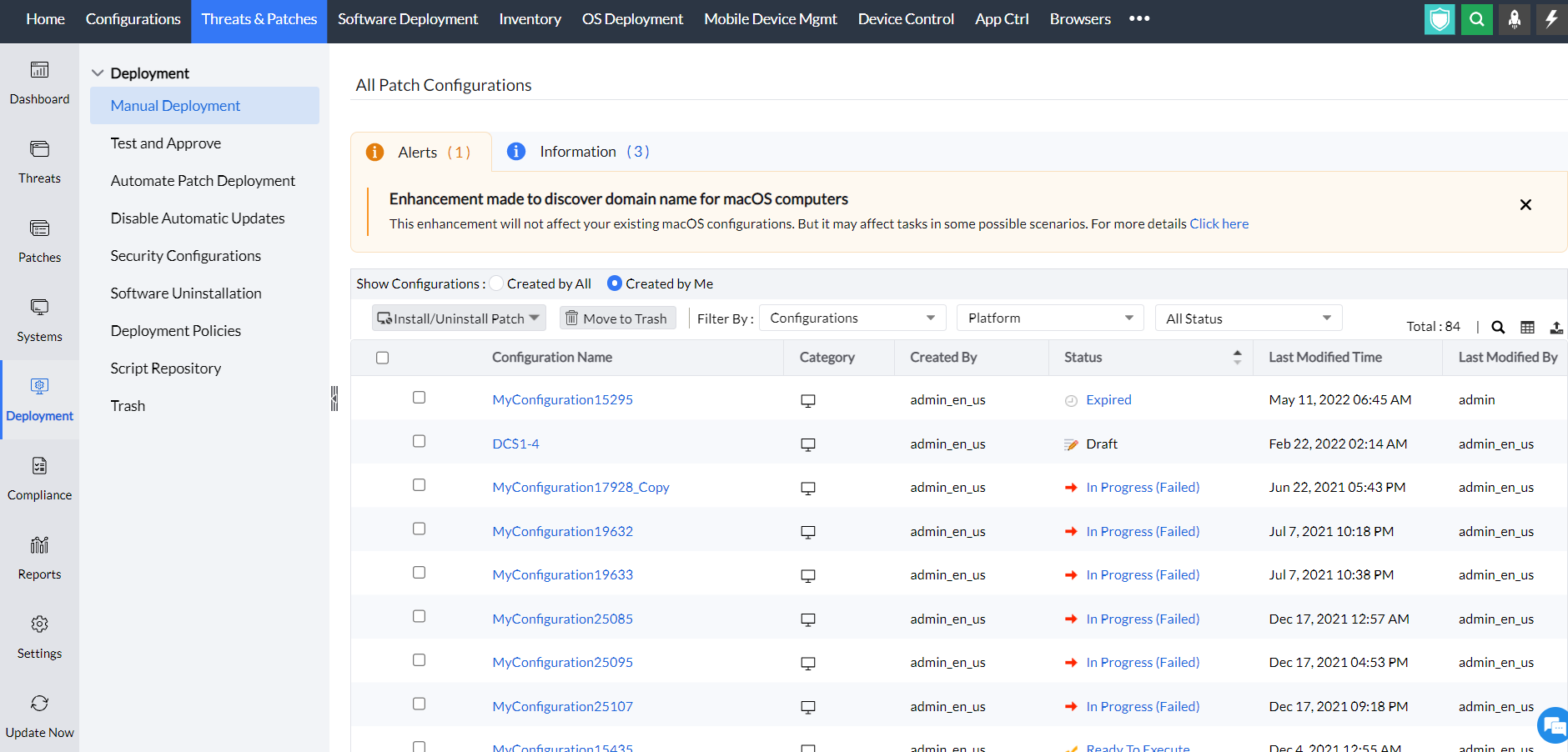Open the Dashboard sidebar icon

(x=39, y=70)
